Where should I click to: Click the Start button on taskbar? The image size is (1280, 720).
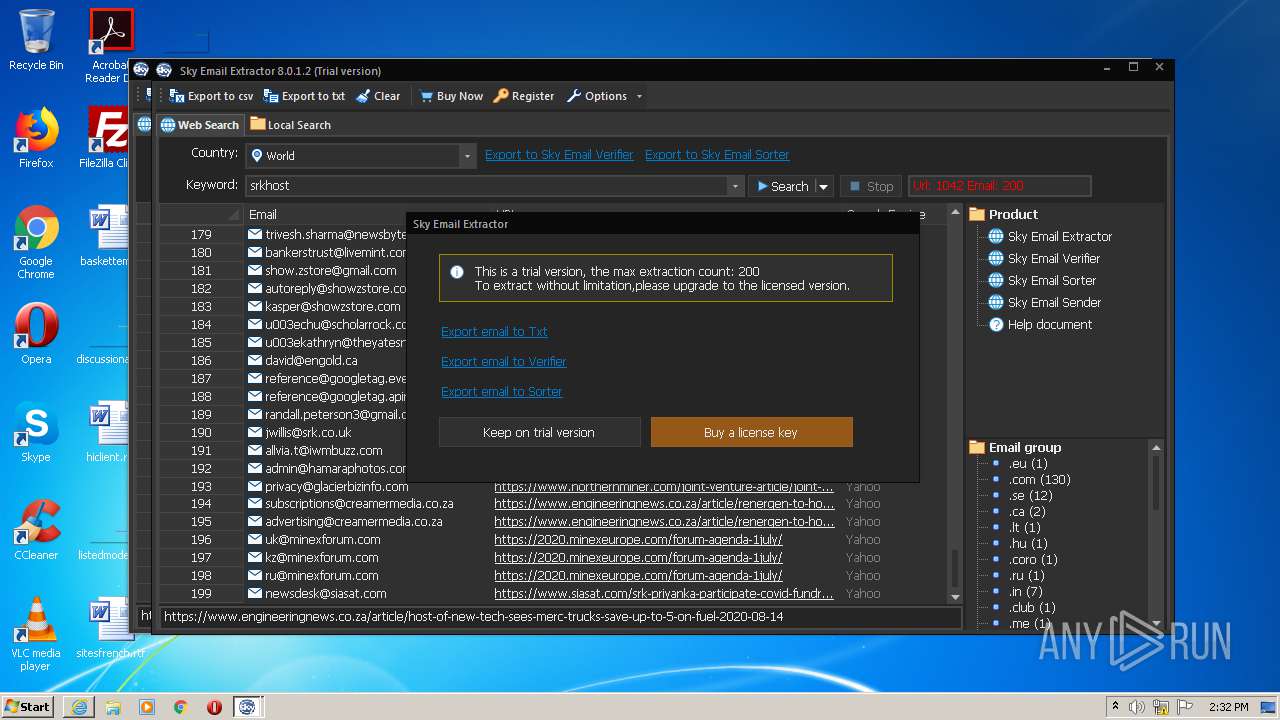(x=27, y=707)
